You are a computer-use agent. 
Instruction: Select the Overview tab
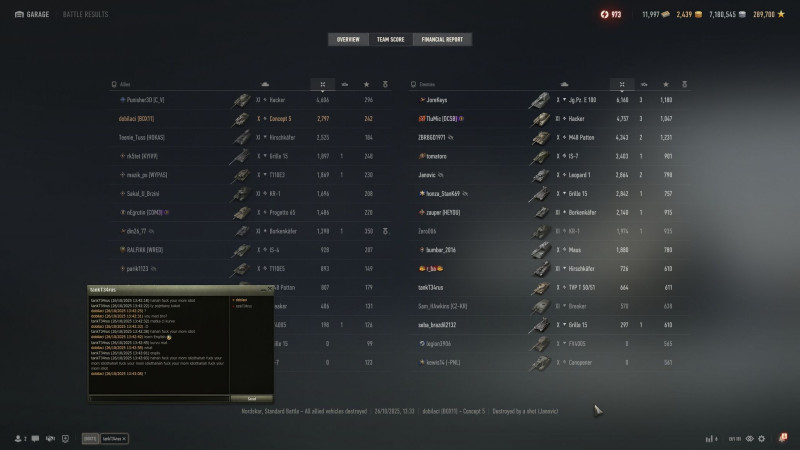[x=348, y=39]
